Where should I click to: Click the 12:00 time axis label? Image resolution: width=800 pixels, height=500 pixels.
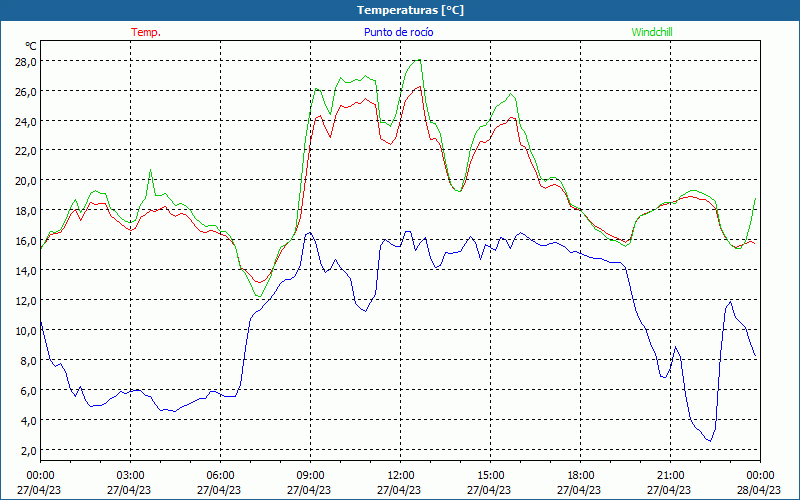pyautogui.click(x=400, y=475)
